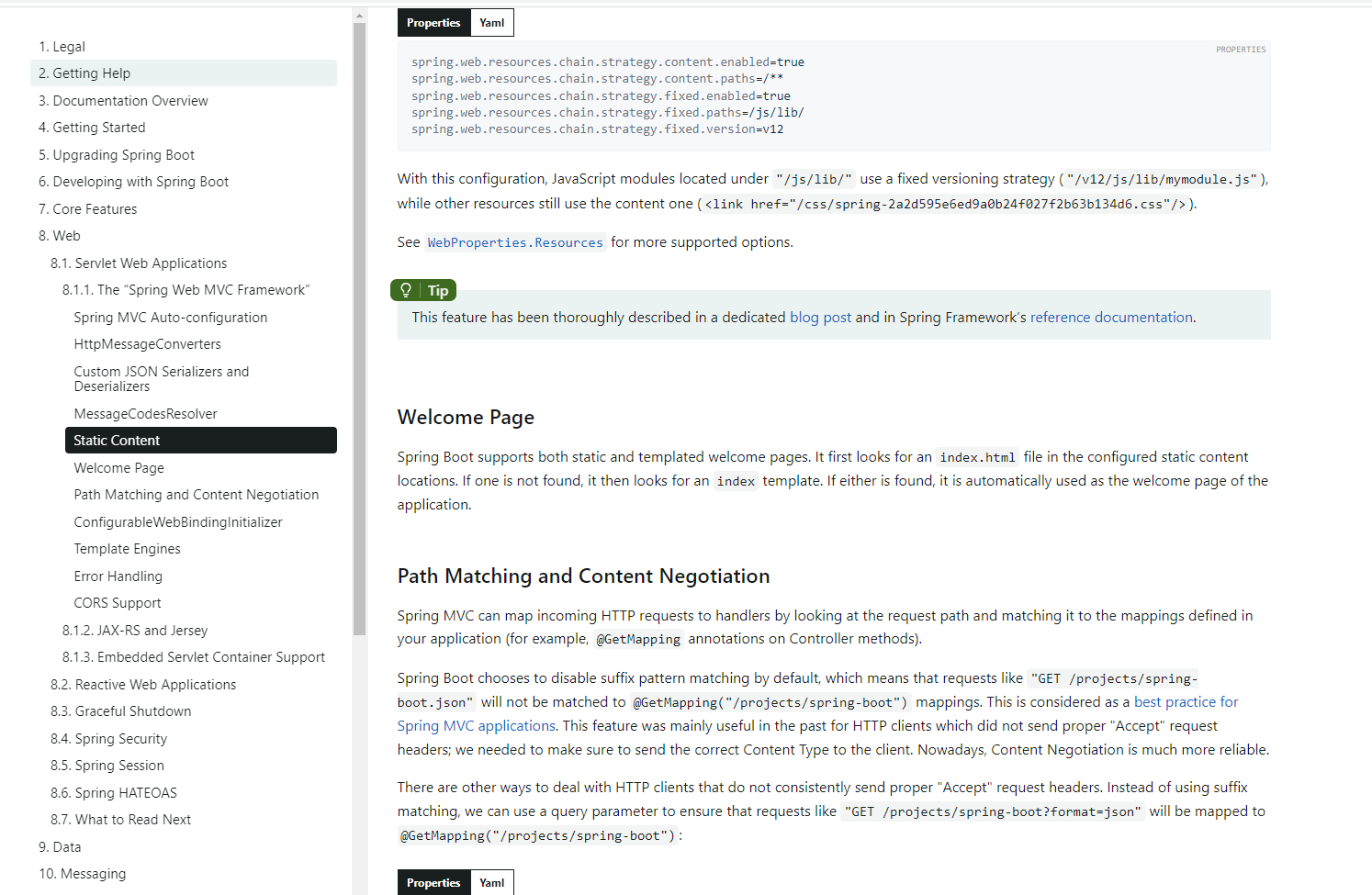Viewport: 1372px width, 895px height.
Task: Select Properties tab in bottom code block
Action: click(433, 883)
